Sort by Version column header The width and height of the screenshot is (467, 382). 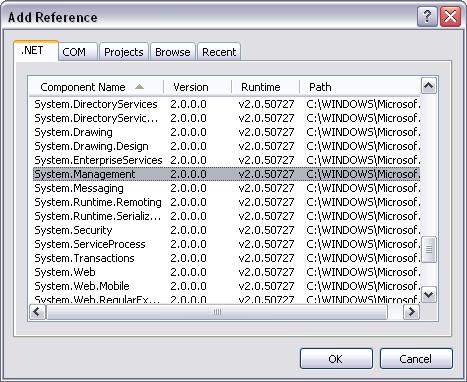[x=198, y=87]
